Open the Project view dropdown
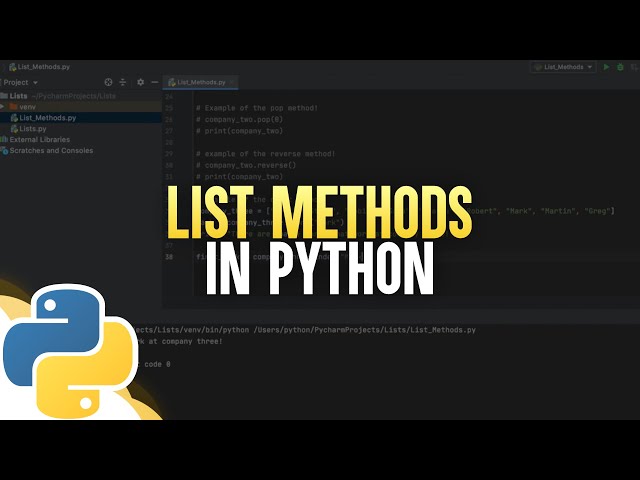The image size is (640, 480). coord(20,82)
